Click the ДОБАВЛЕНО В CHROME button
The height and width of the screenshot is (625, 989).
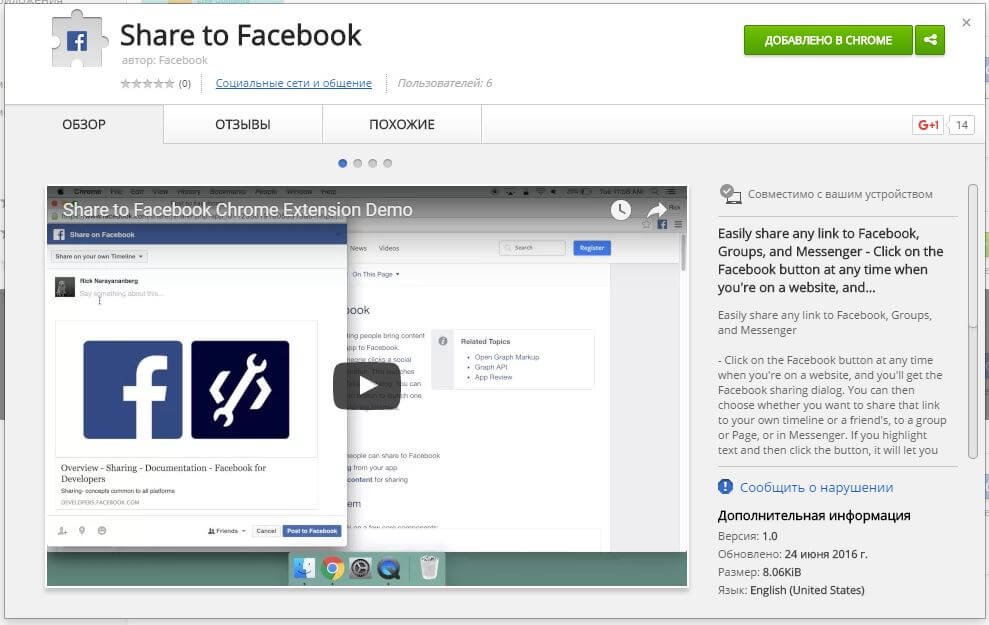coord(828,40)
